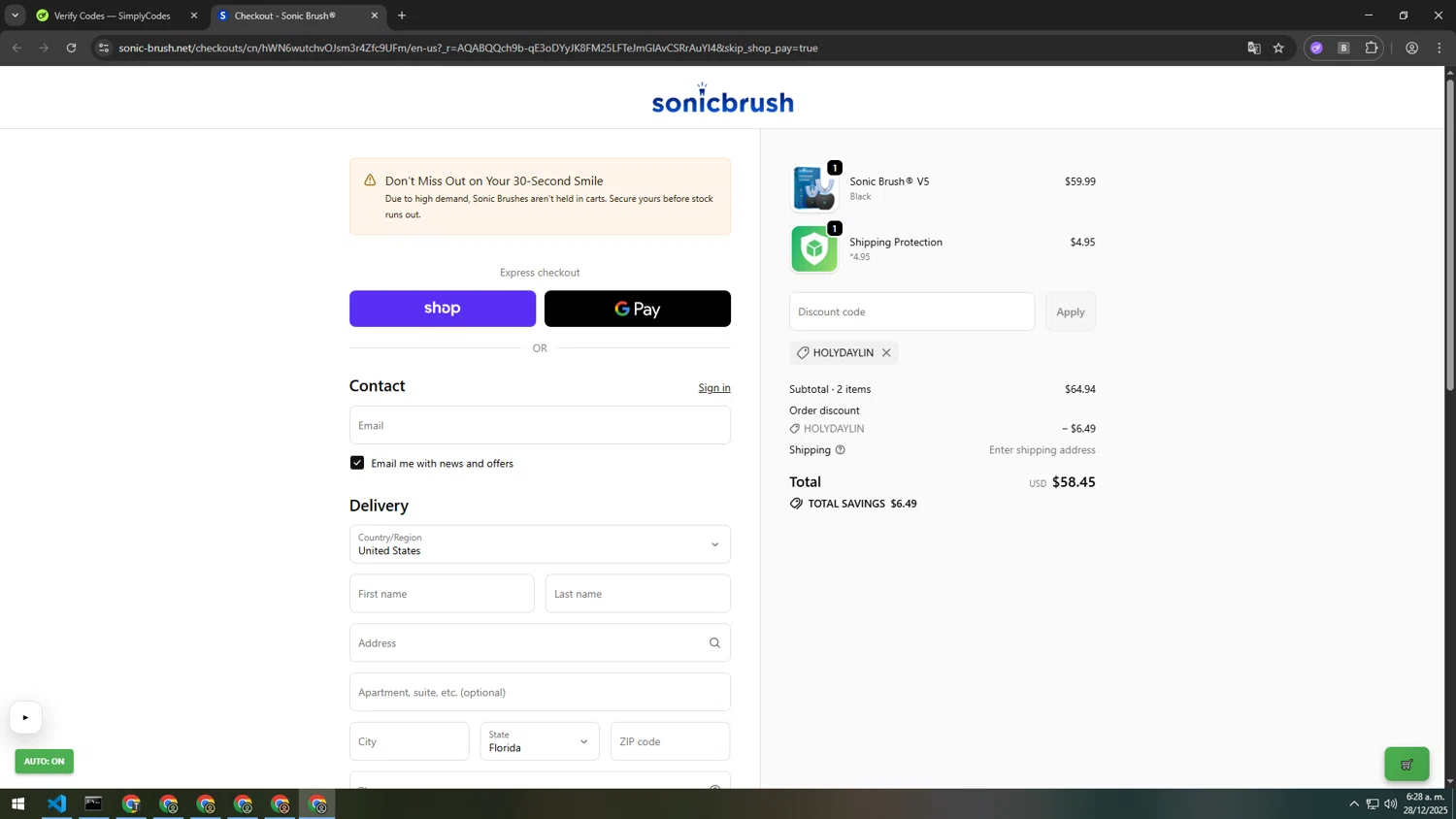Open the tab search dropdown arrow
This screenshot has height=819, width=1456.
click(15, 16)
